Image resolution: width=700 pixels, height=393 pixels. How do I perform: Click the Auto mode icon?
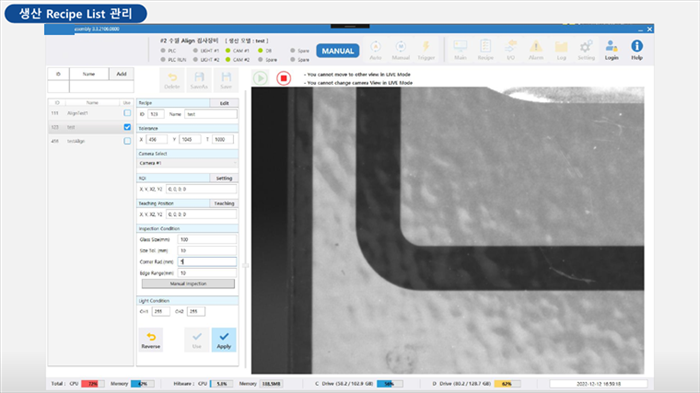coord(375,50)
